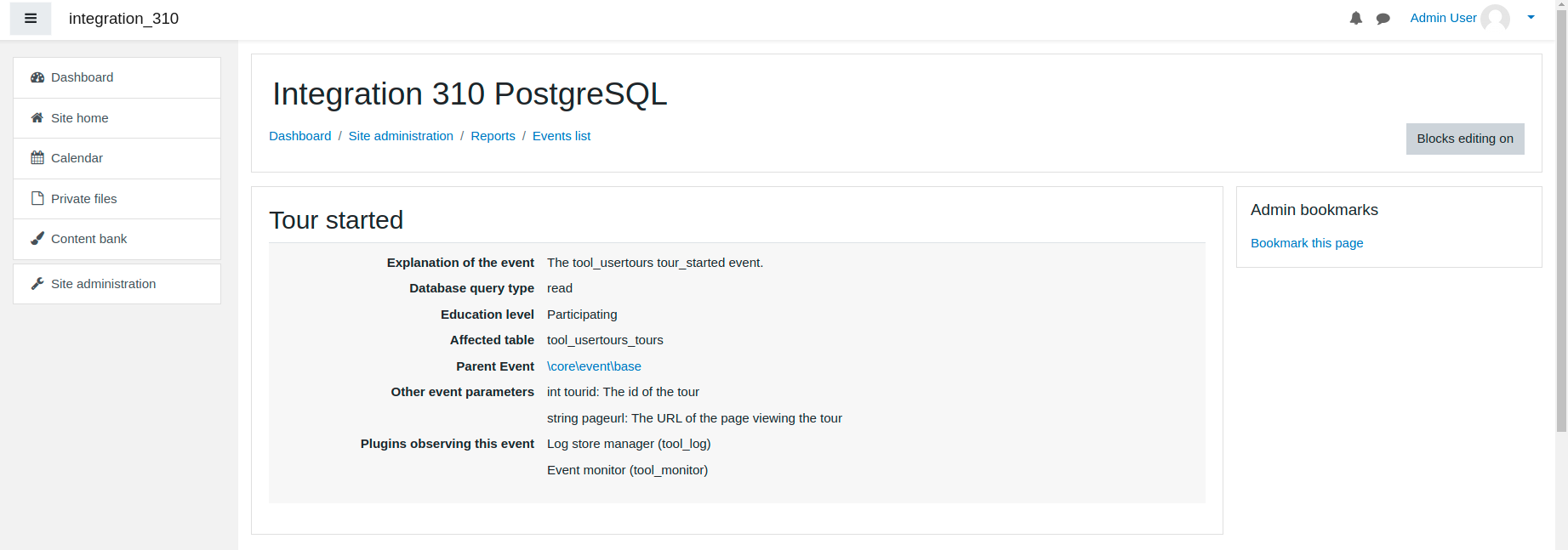Click the 'Explanation of the event' label
Image resolution: width=1568 pixels, height=550 pixels.
460,263
